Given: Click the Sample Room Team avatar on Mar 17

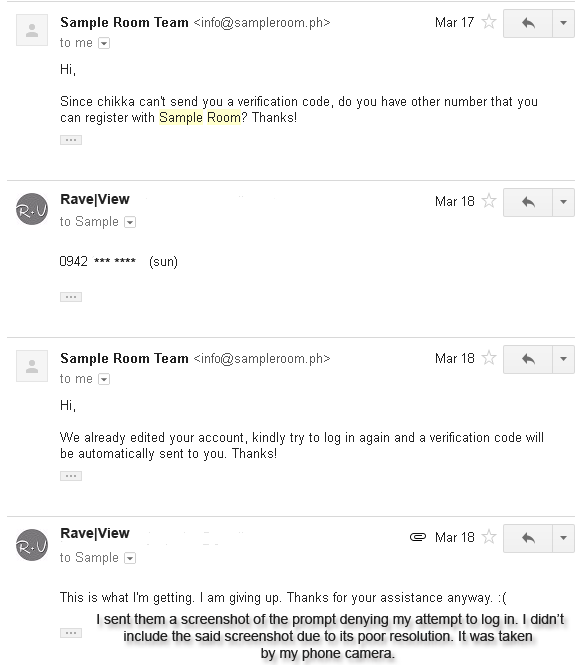Looking at the screenshot, I should click(32, 30).
